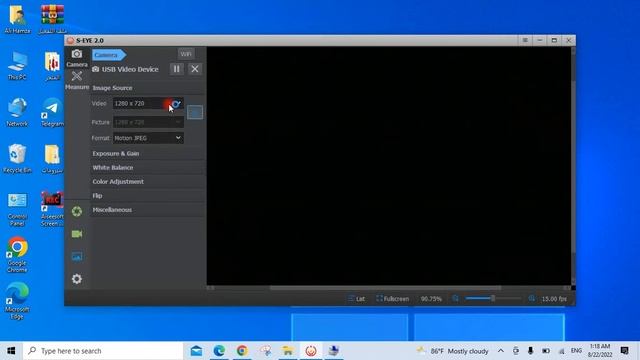This screenshot has width=640, height=360.
Task: Open the Mail app in the taskbar
Action: [x=196, y=351]
